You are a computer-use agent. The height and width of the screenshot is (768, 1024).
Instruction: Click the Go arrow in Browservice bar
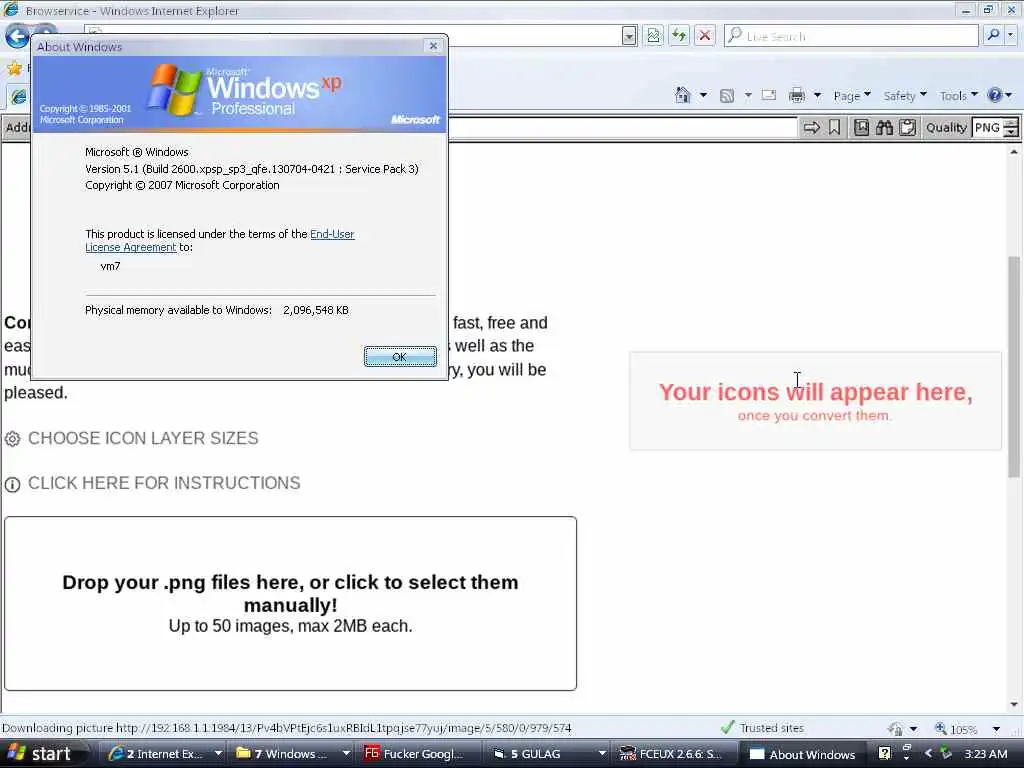pos(812,127)
